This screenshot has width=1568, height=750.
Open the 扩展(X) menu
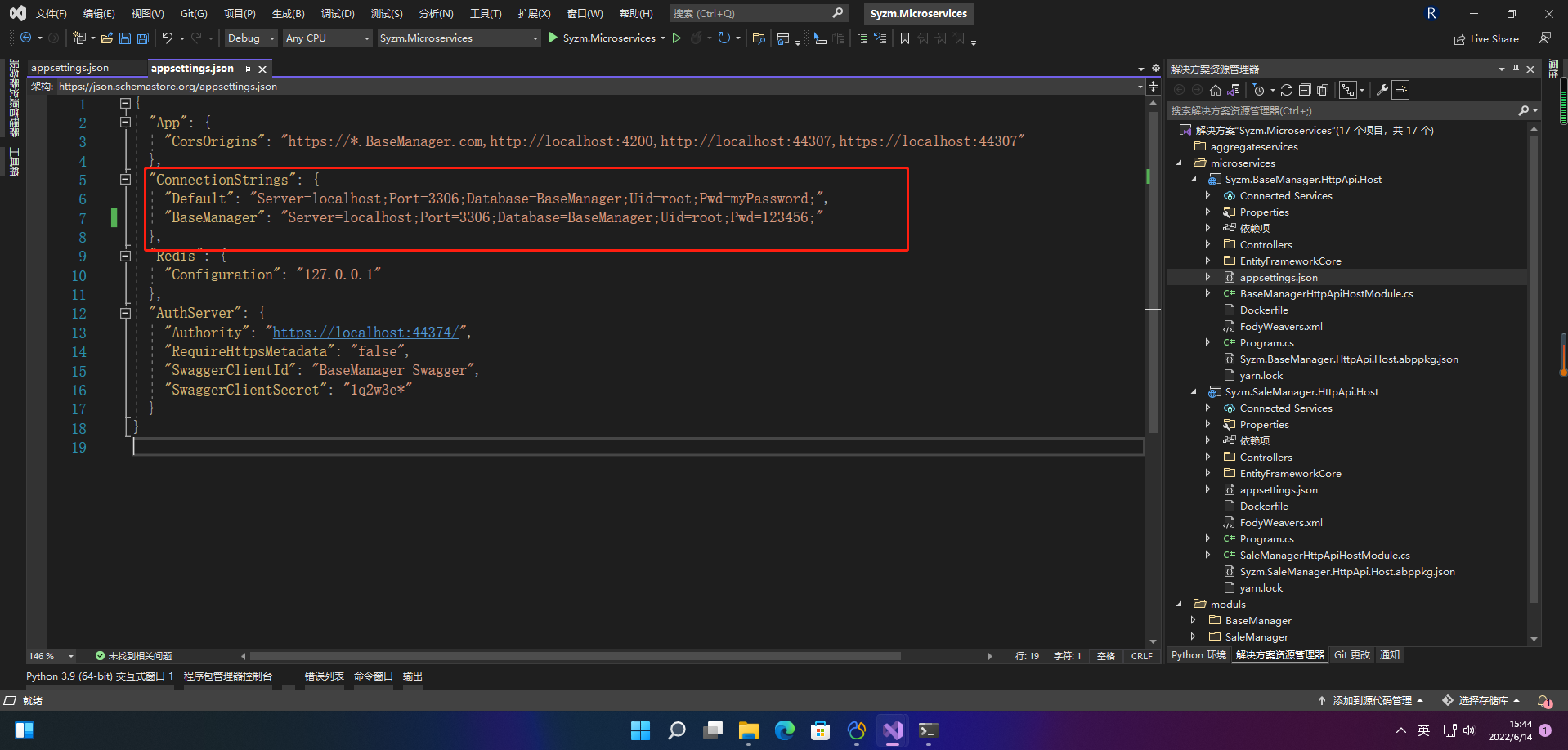coord(534,14)
